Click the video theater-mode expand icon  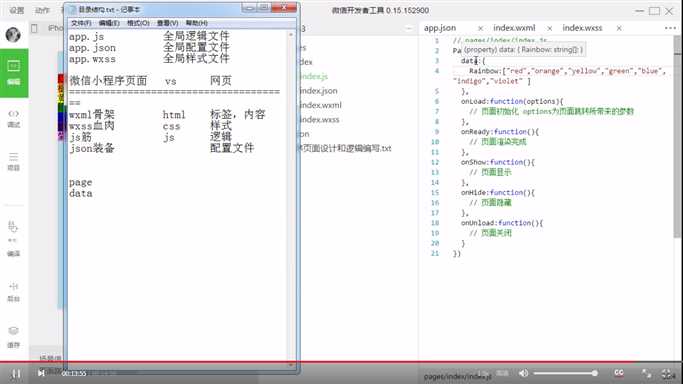tap(646, 374)
